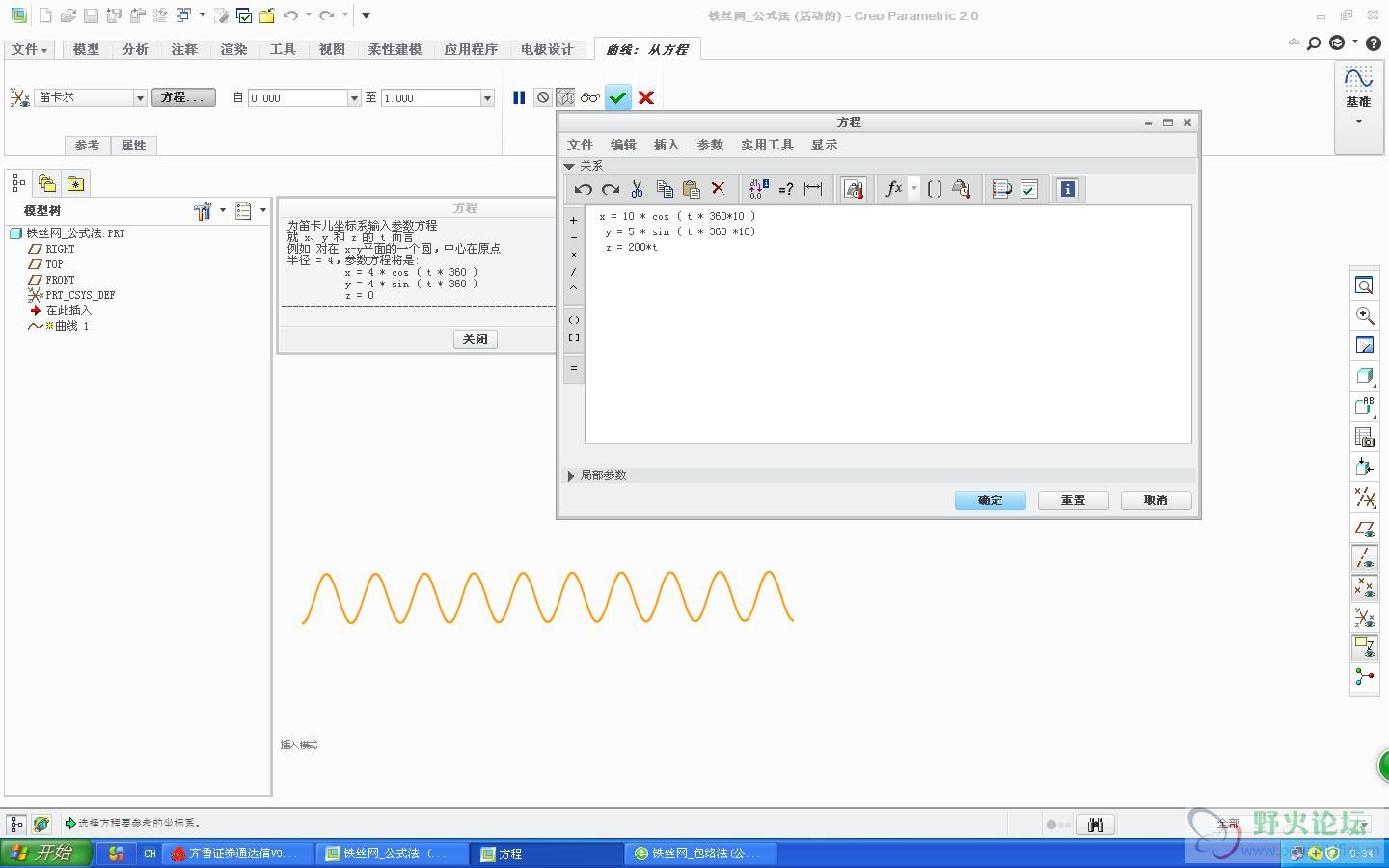Image resolution: width=1389 pixels, height=868 pixels.
Task: Insert equals sign from side palette
Action: 574,368
